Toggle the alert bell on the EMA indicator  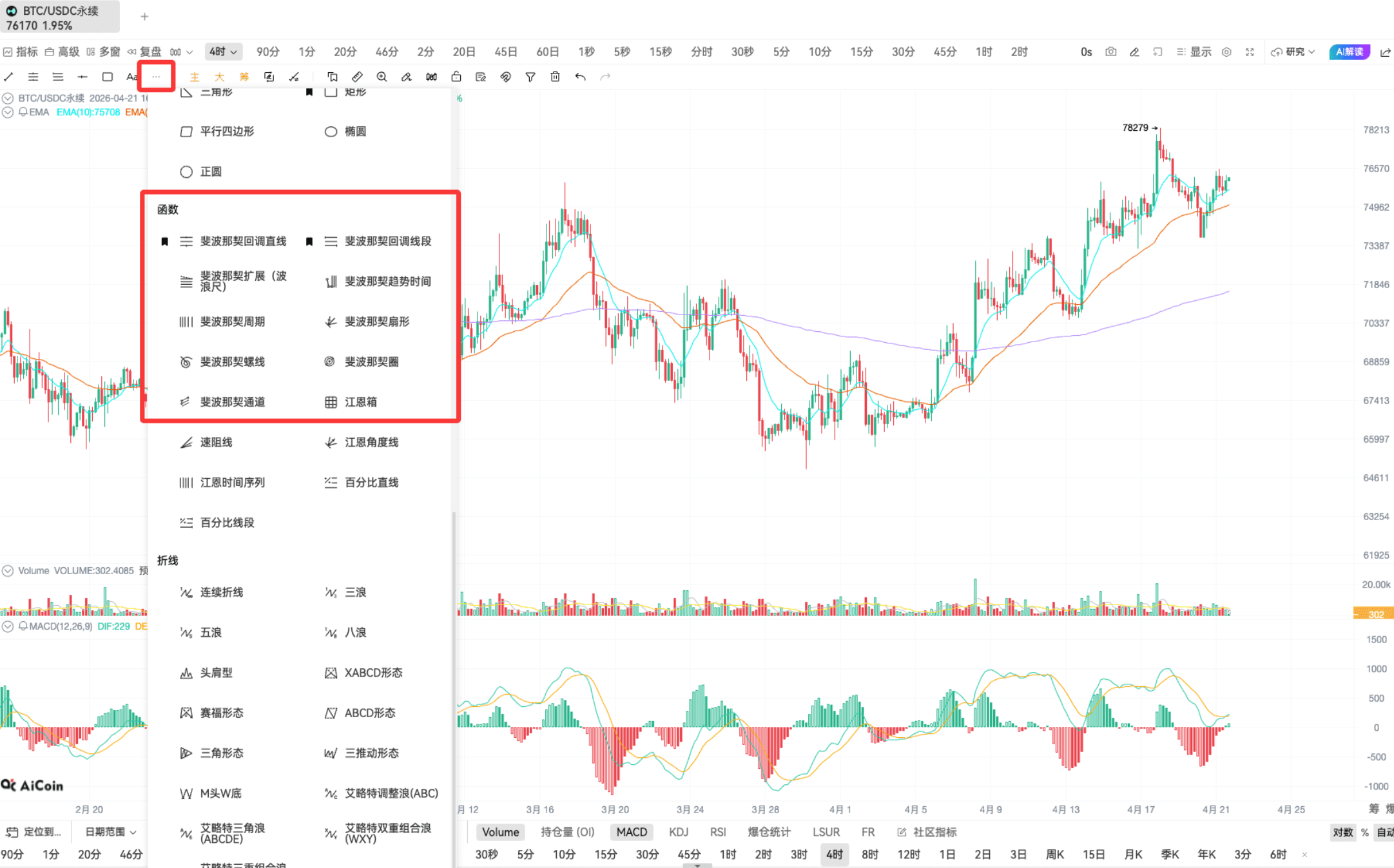[23, 111]
